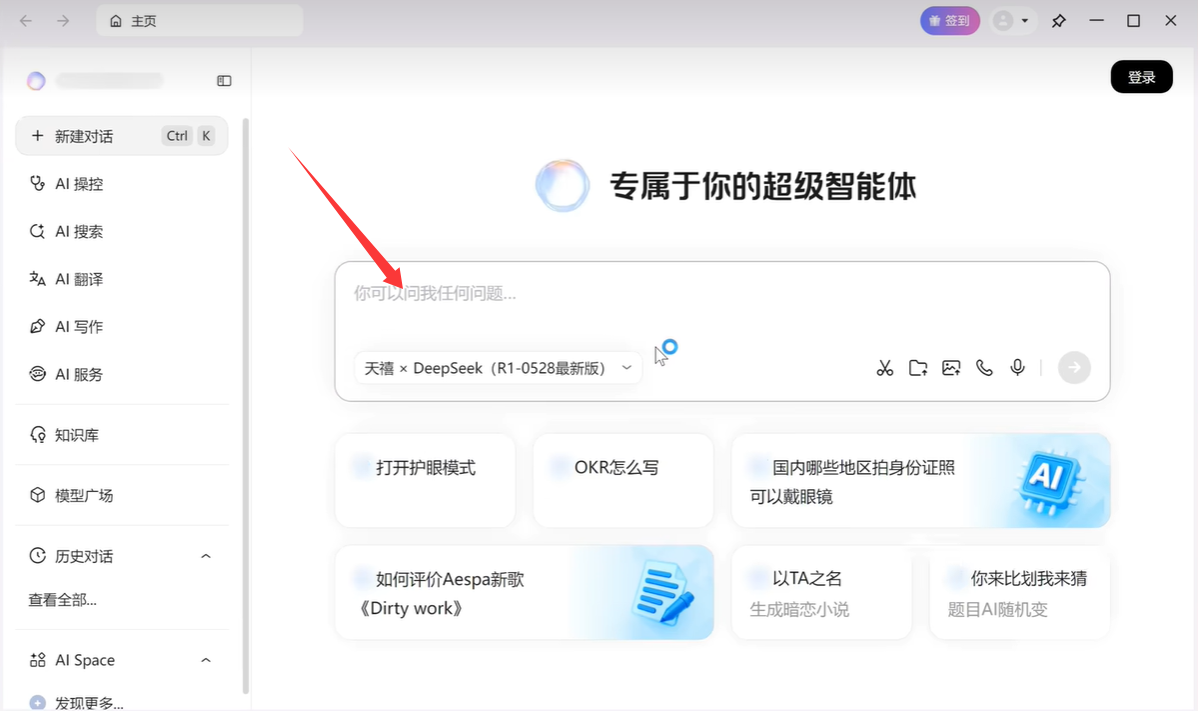
Task: Click 查看全部... to view all history
Action: pos(63,600)
